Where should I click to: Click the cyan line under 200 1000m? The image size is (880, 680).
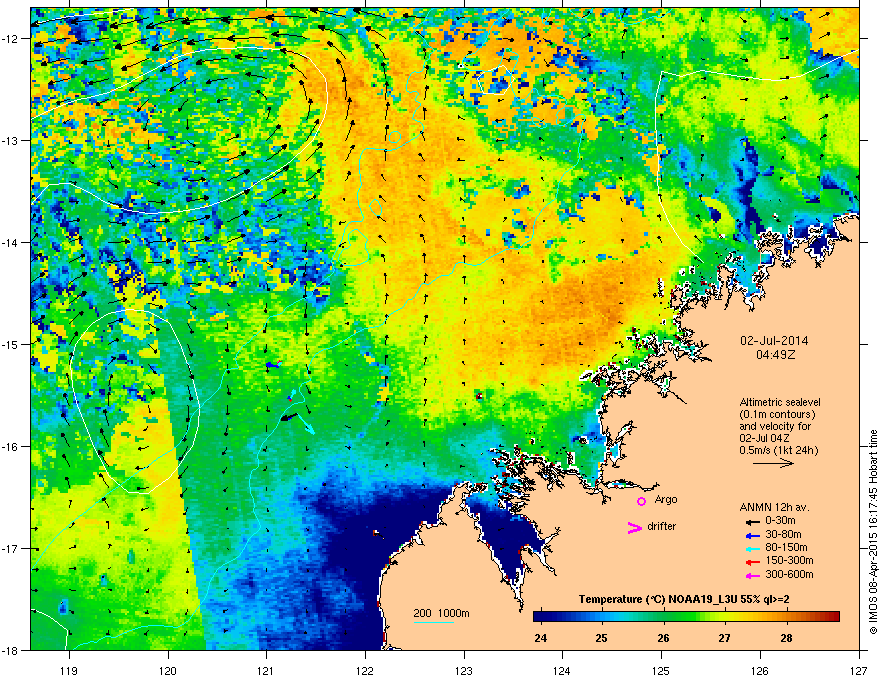point(434,622)
